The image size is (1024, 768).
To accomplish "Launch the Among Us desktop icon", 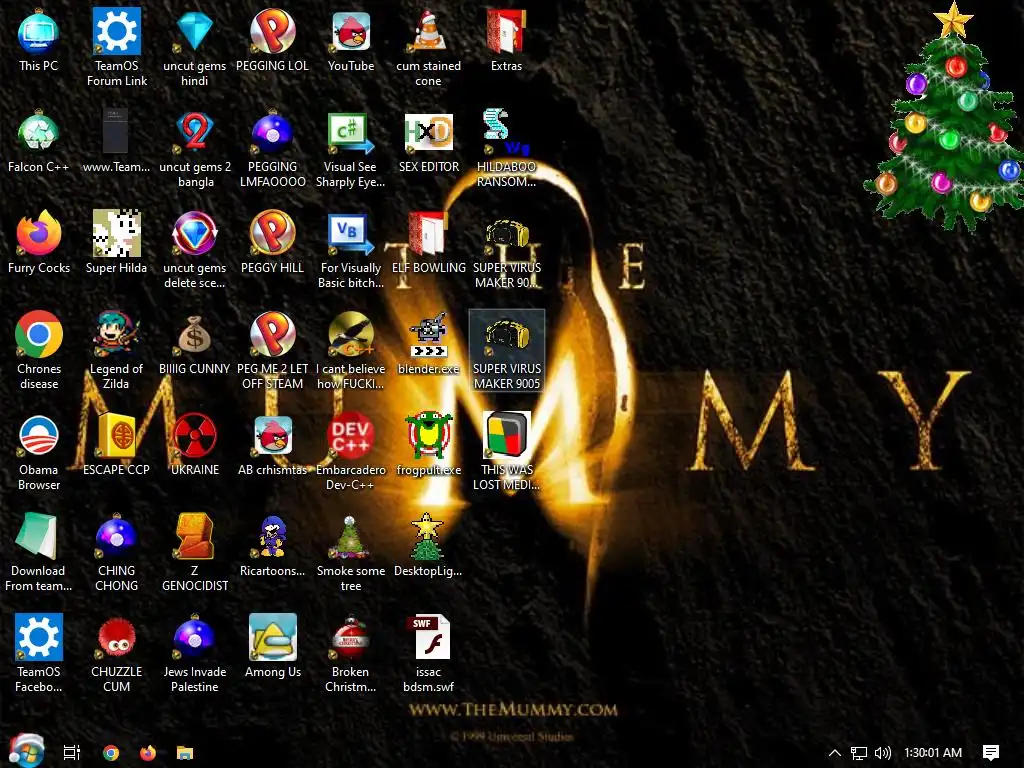I will point(272,647).
